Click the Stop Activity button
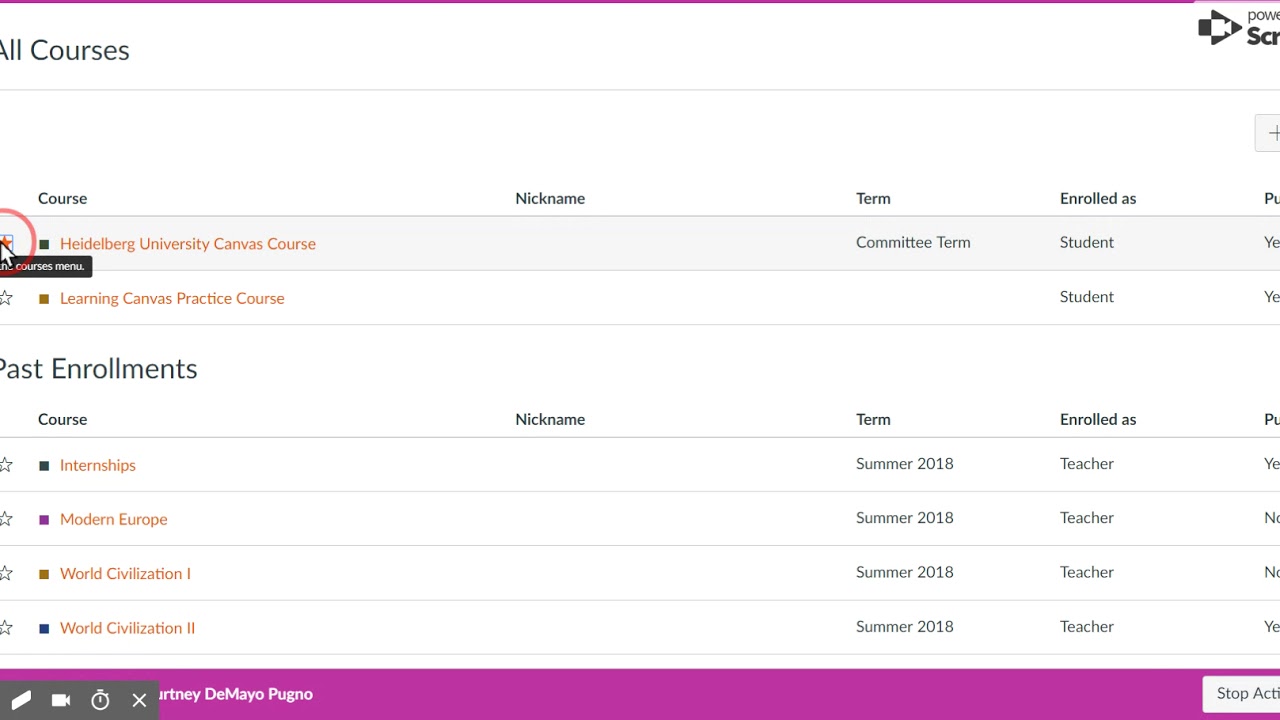The width and height of the screenshot is (1280, 720). [x=1241, y=693]
